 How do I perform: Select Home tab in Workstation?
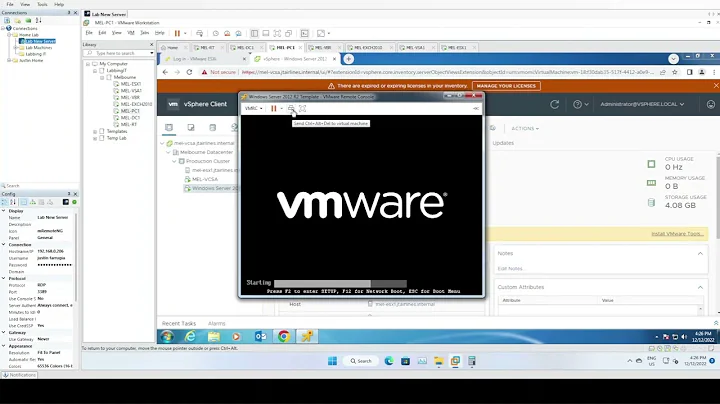pyautogui.click(x=173, y=47)
